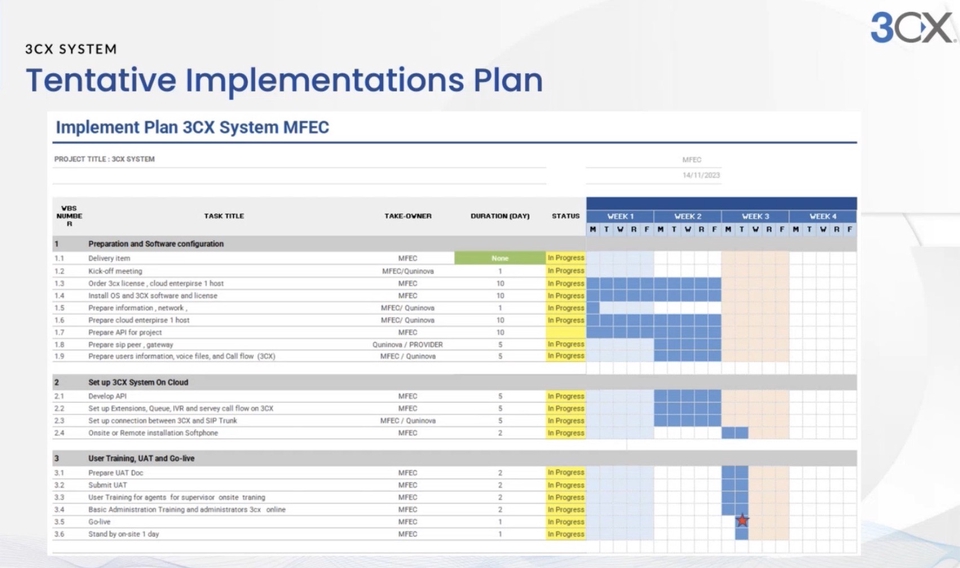
Task: Click 'In Progress' status for Submit UAT
Action: tap(566, 485)
